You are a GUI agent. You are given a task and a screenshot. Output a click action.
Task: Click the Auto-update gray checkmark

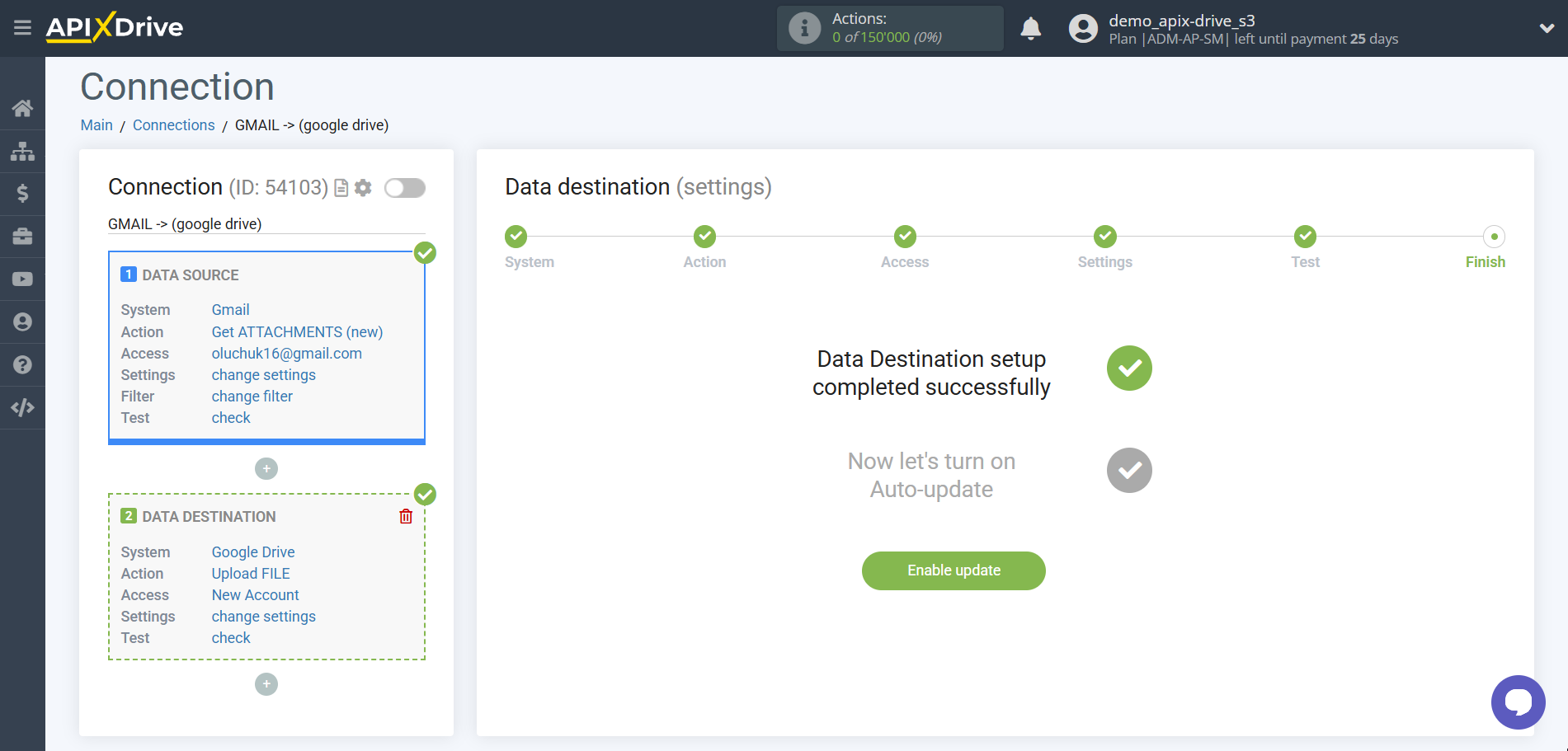click(1129, 471)
